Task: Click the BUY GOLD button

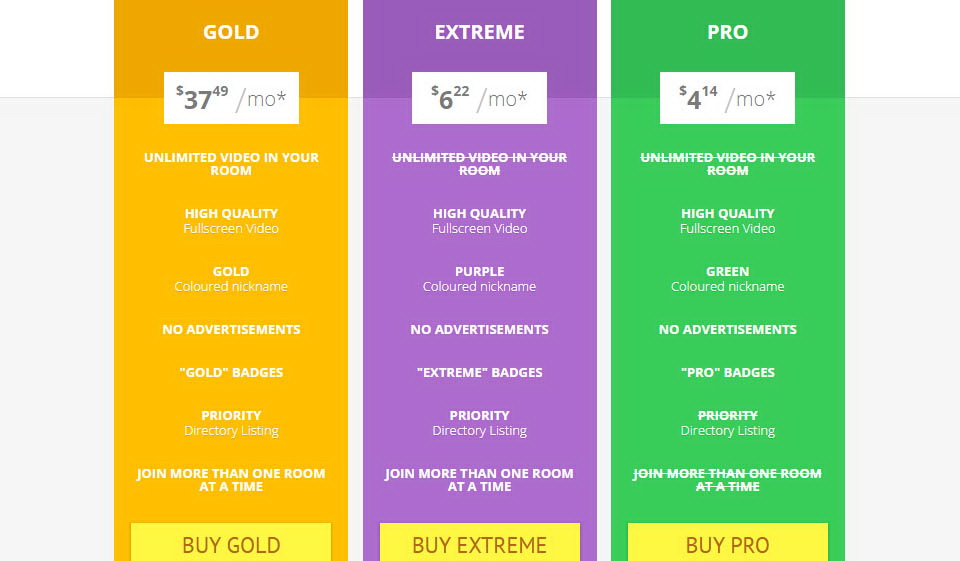Action: (x=231, y=544)
